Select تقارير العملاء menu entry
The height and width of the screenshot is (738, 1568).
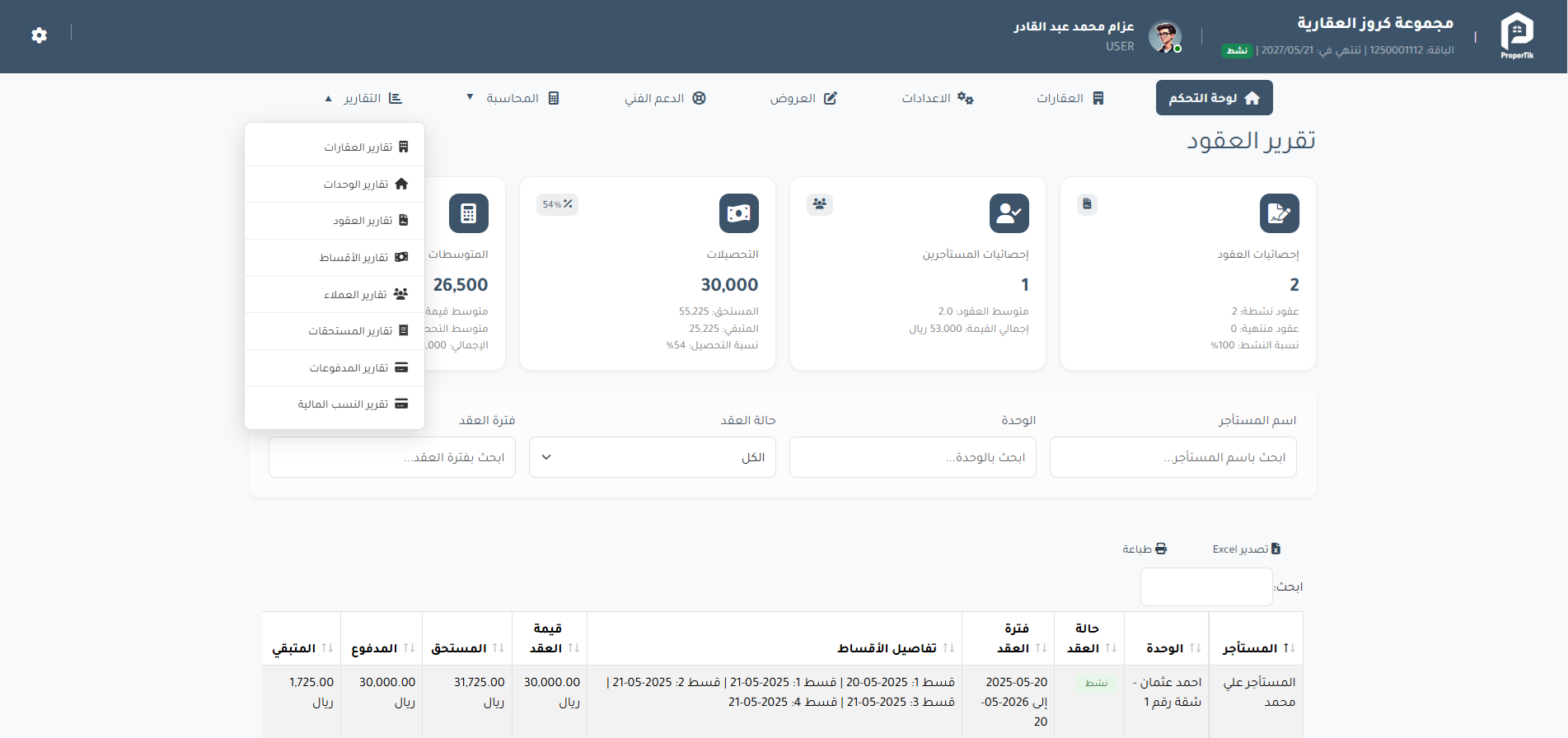pyautogui.click(x=335, y=294)
